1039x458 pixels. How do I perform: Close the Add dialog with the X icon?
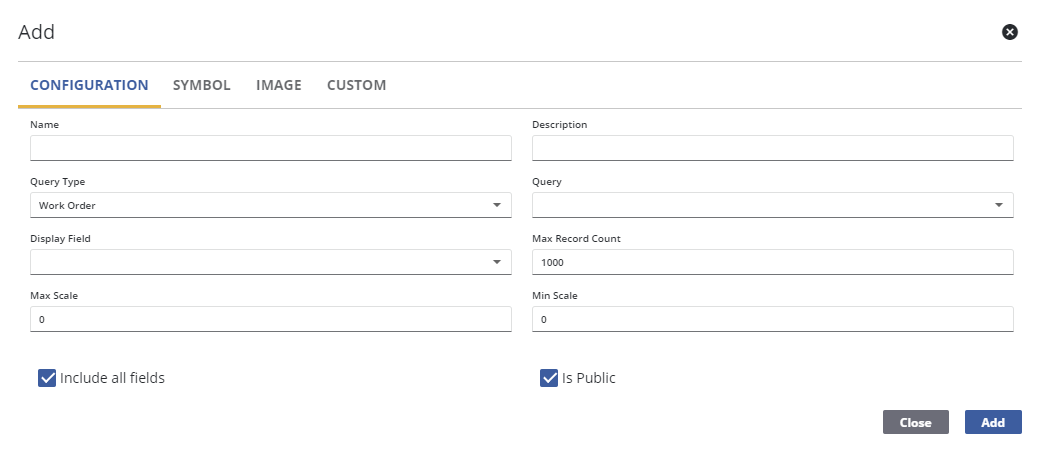1009,32
